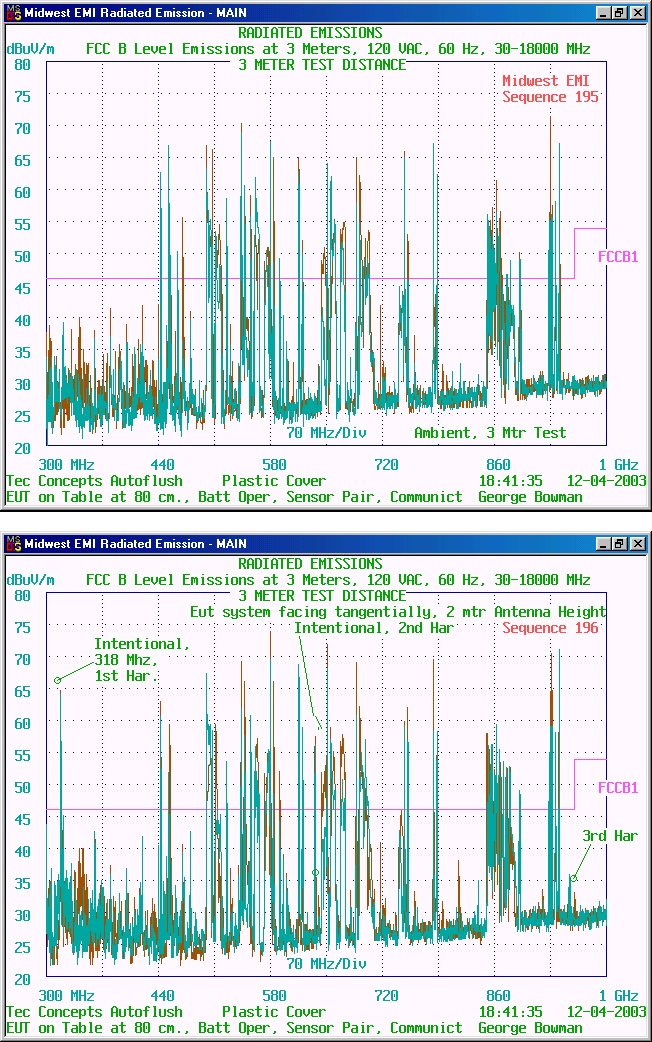Screen dimensions: 652x1042
Task: Select the FCCB1 limit label in the bottom plot
Action: point(618,788)
